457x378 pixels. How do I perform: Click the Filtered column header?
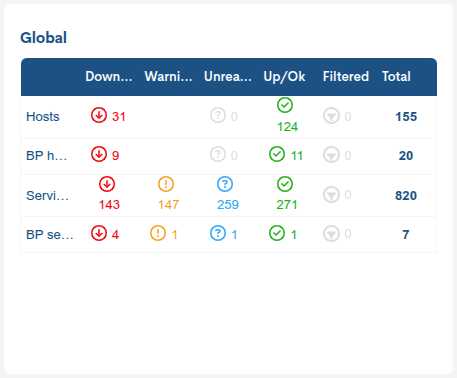coord(346,76)
